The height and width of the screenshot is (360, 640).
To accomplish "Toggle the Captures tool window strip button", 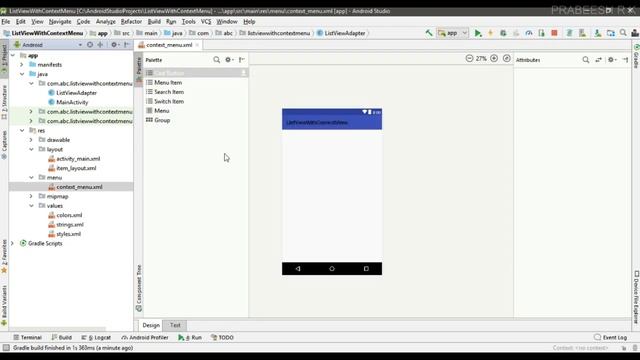I will [x=4, y=145].
